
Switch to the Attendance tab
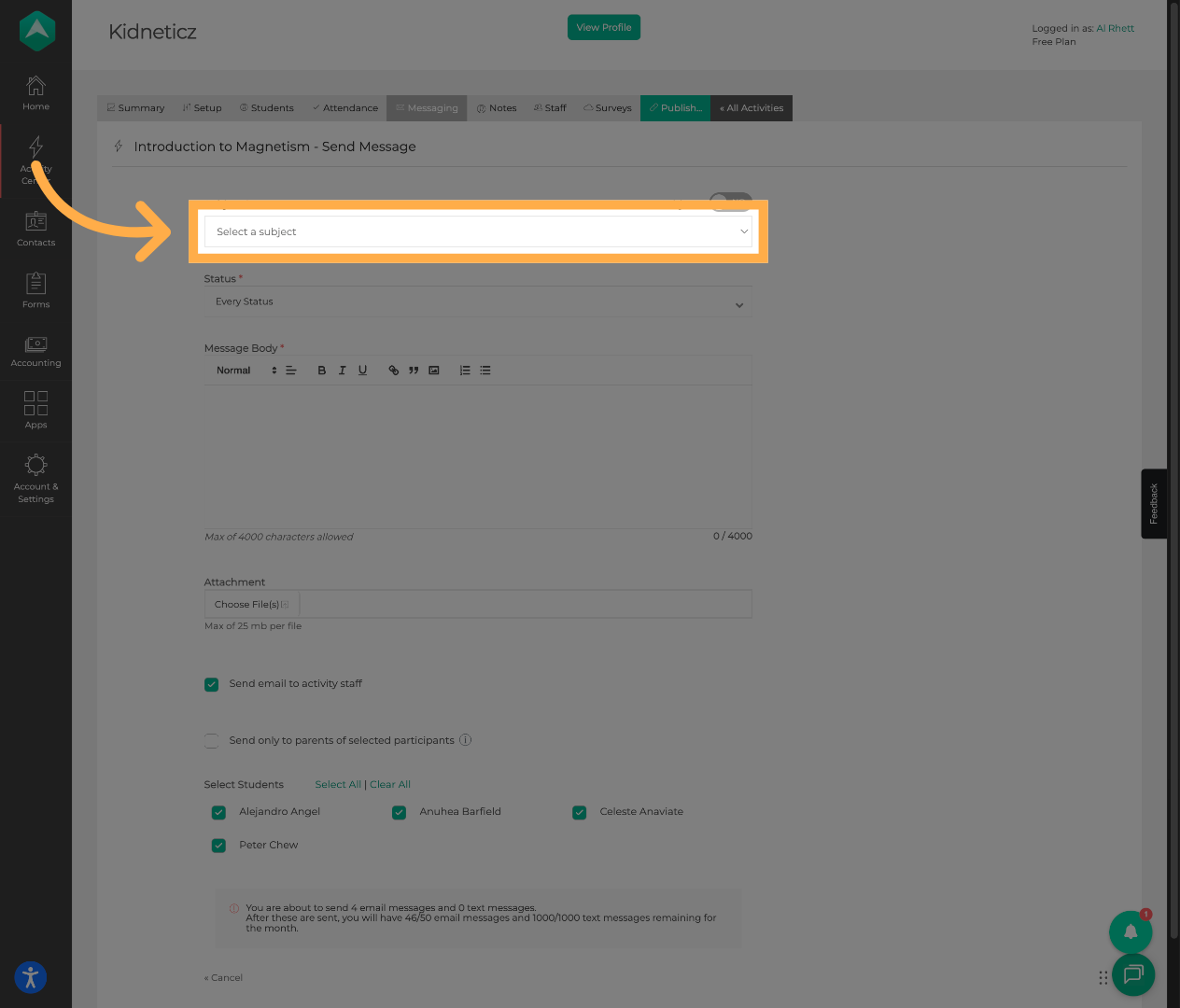coord(345,108)
